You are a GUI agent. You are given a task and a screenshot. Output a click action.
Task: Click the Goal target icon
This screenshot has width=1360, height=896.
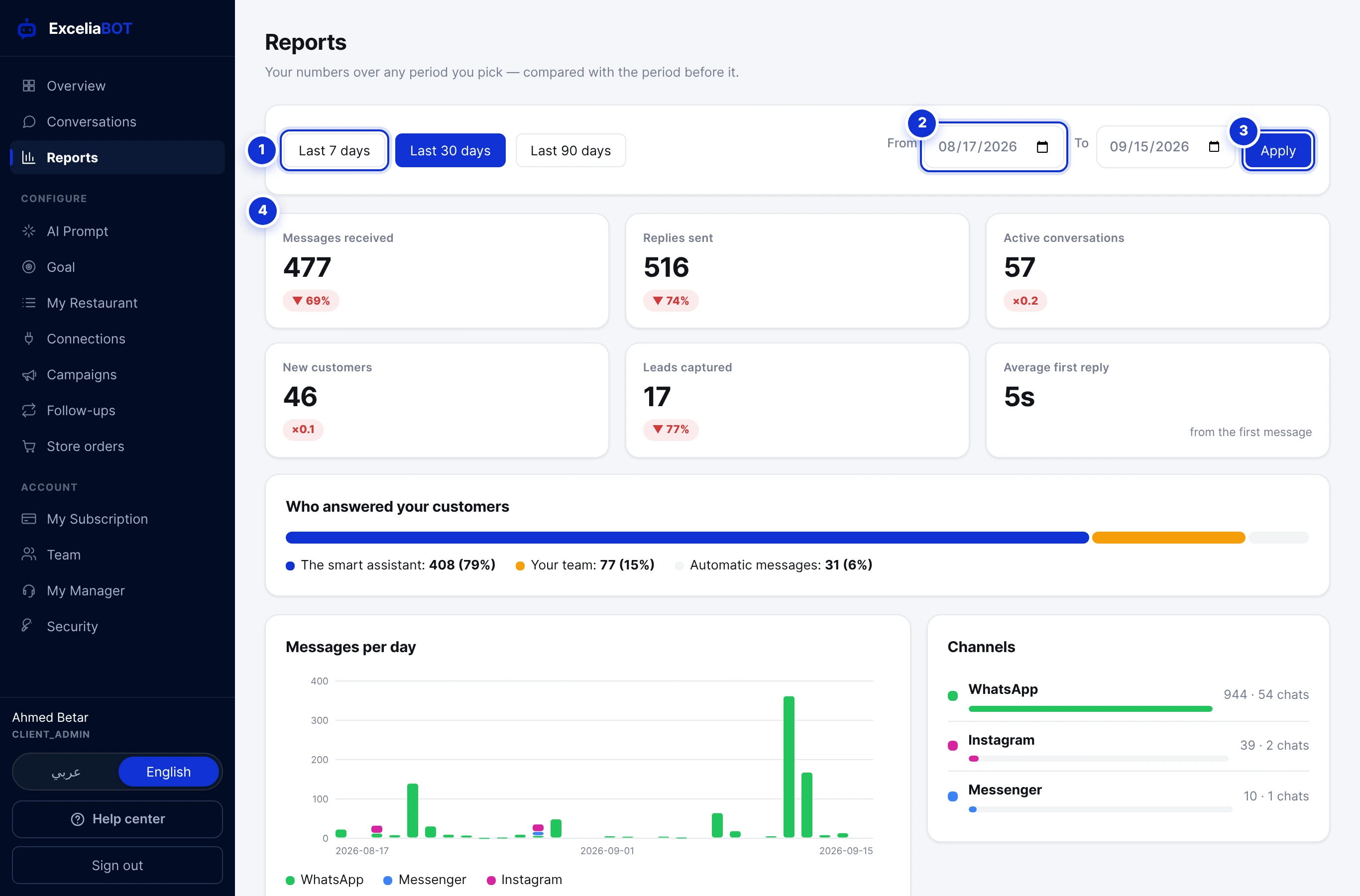pos(28,267)
